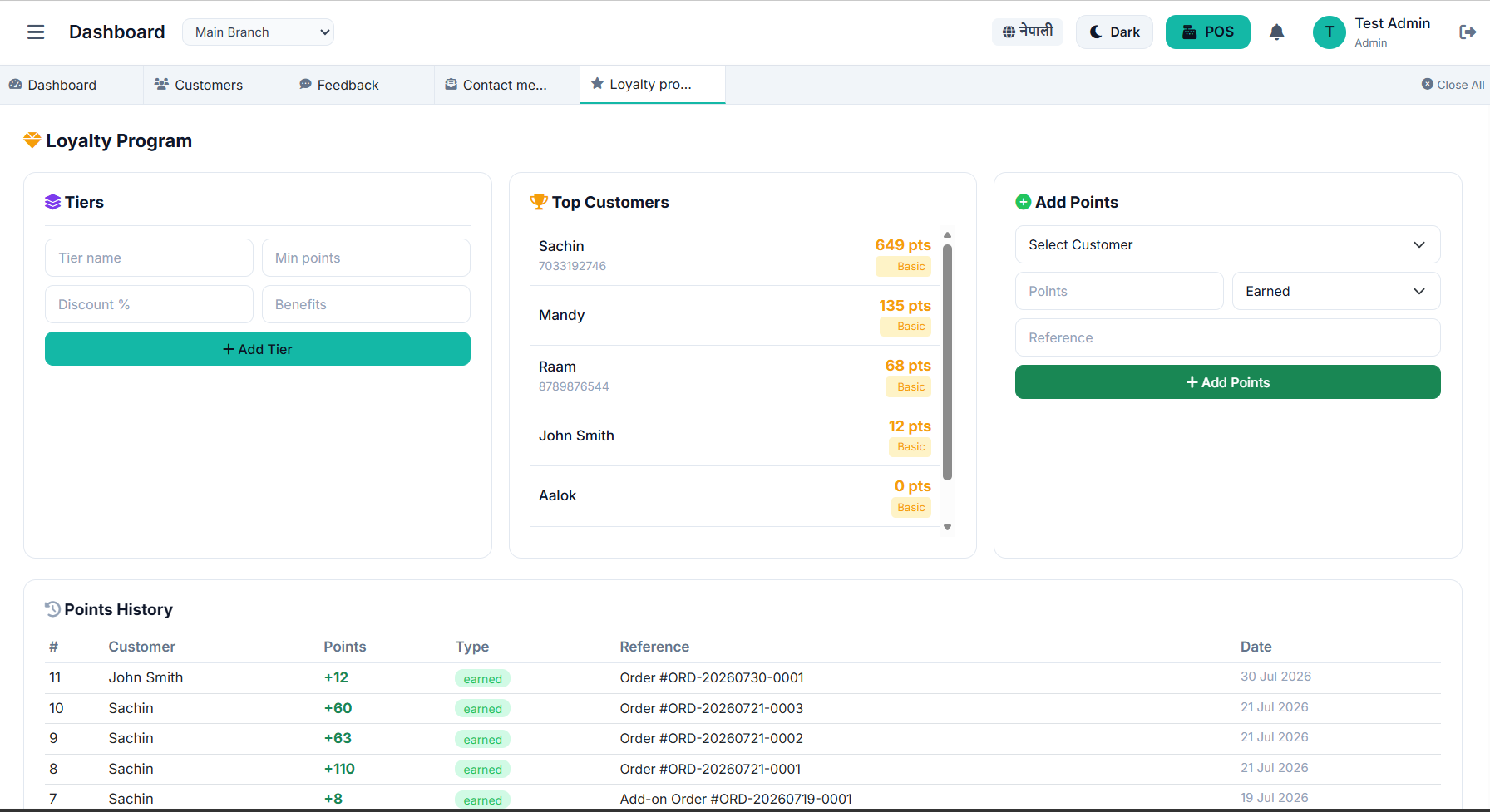Open the hamburger sidebar menu
This screenshot has height=812, width=1490.
click(36, 32)
